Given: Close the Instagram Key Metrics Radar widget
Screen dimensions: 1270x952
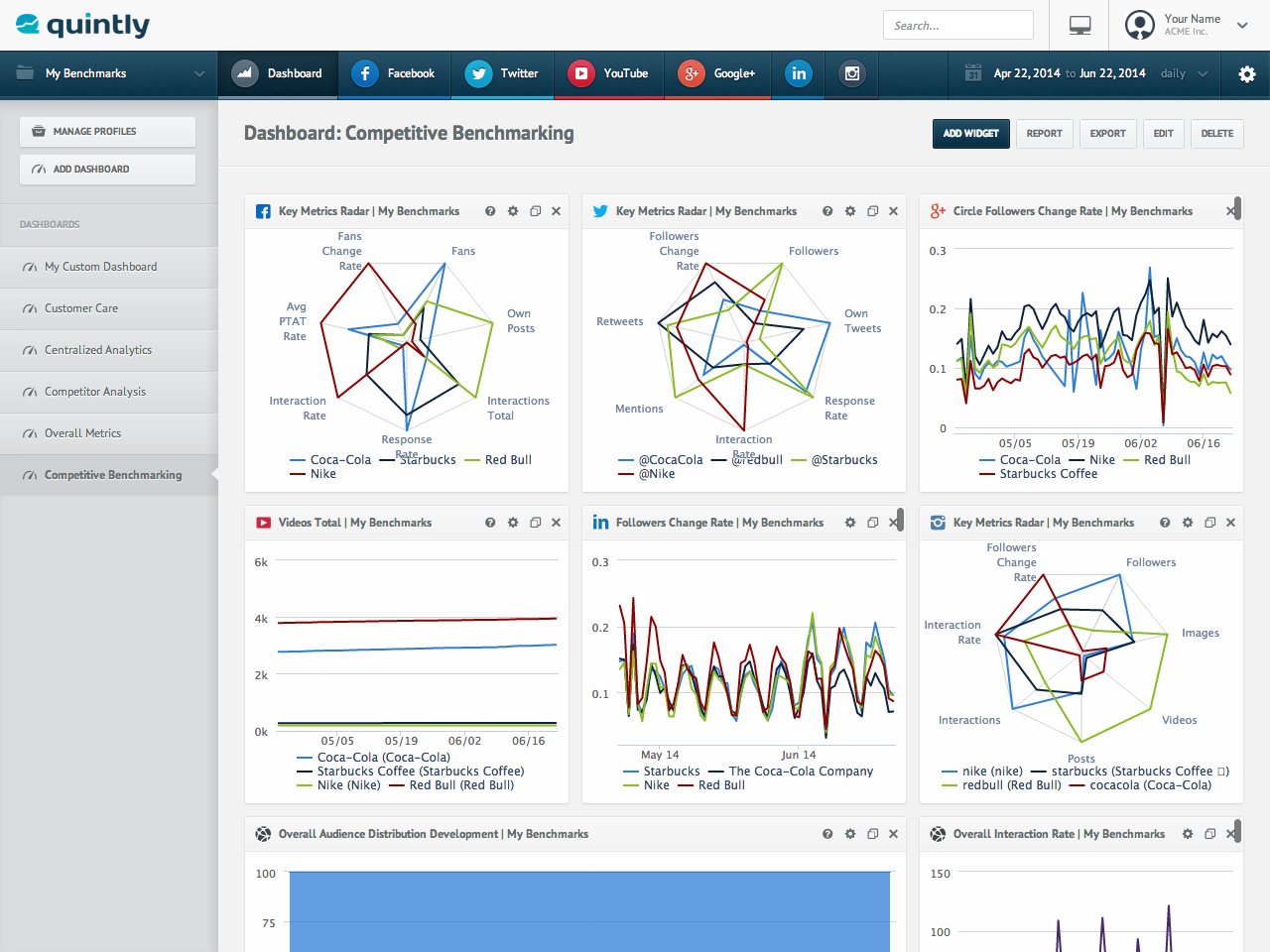Looking at the screenshot, I should click(x=1231, y=523).
